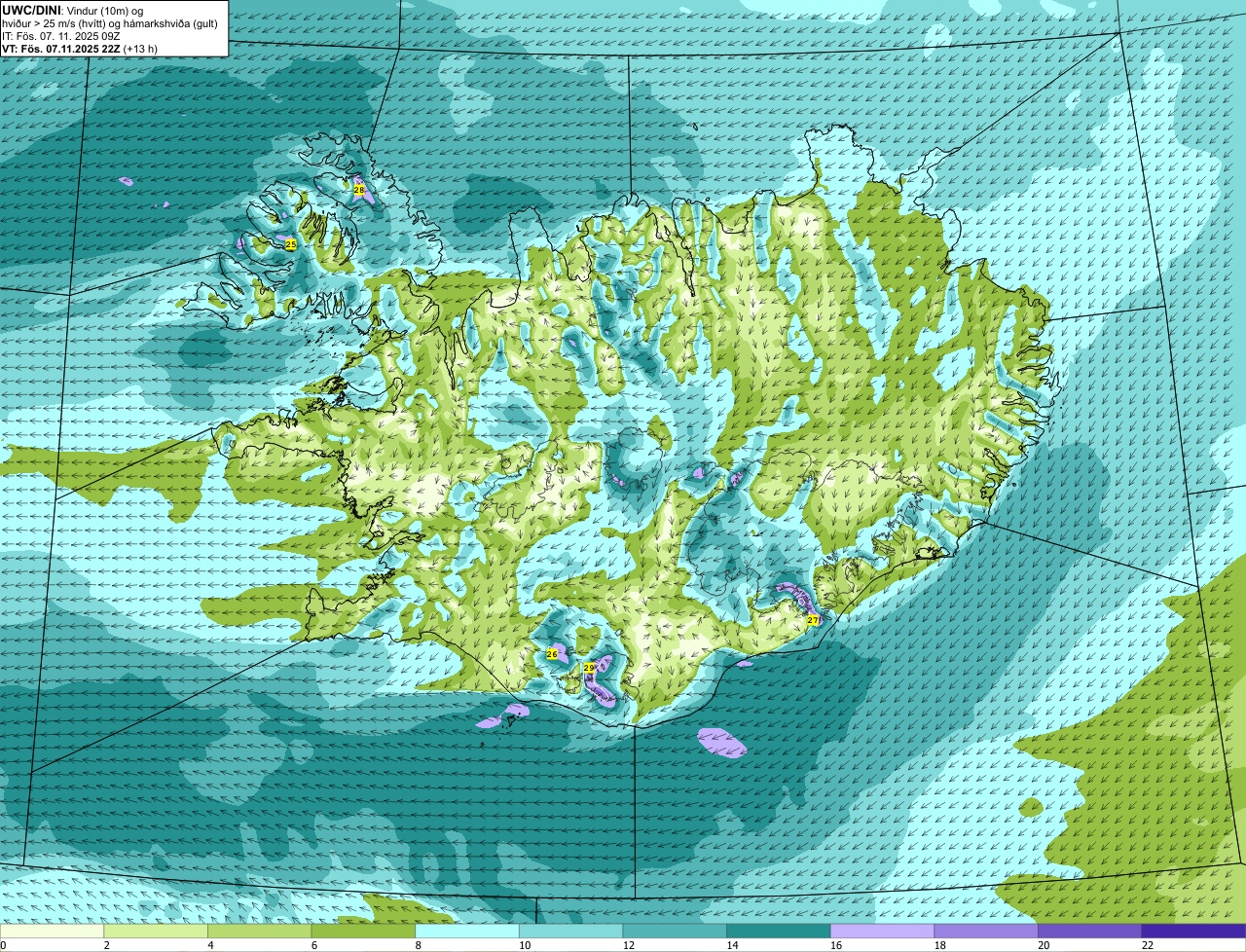
Task: Click the legend scale number 22
Action: pyautogui.click(x=1148, y=945)
